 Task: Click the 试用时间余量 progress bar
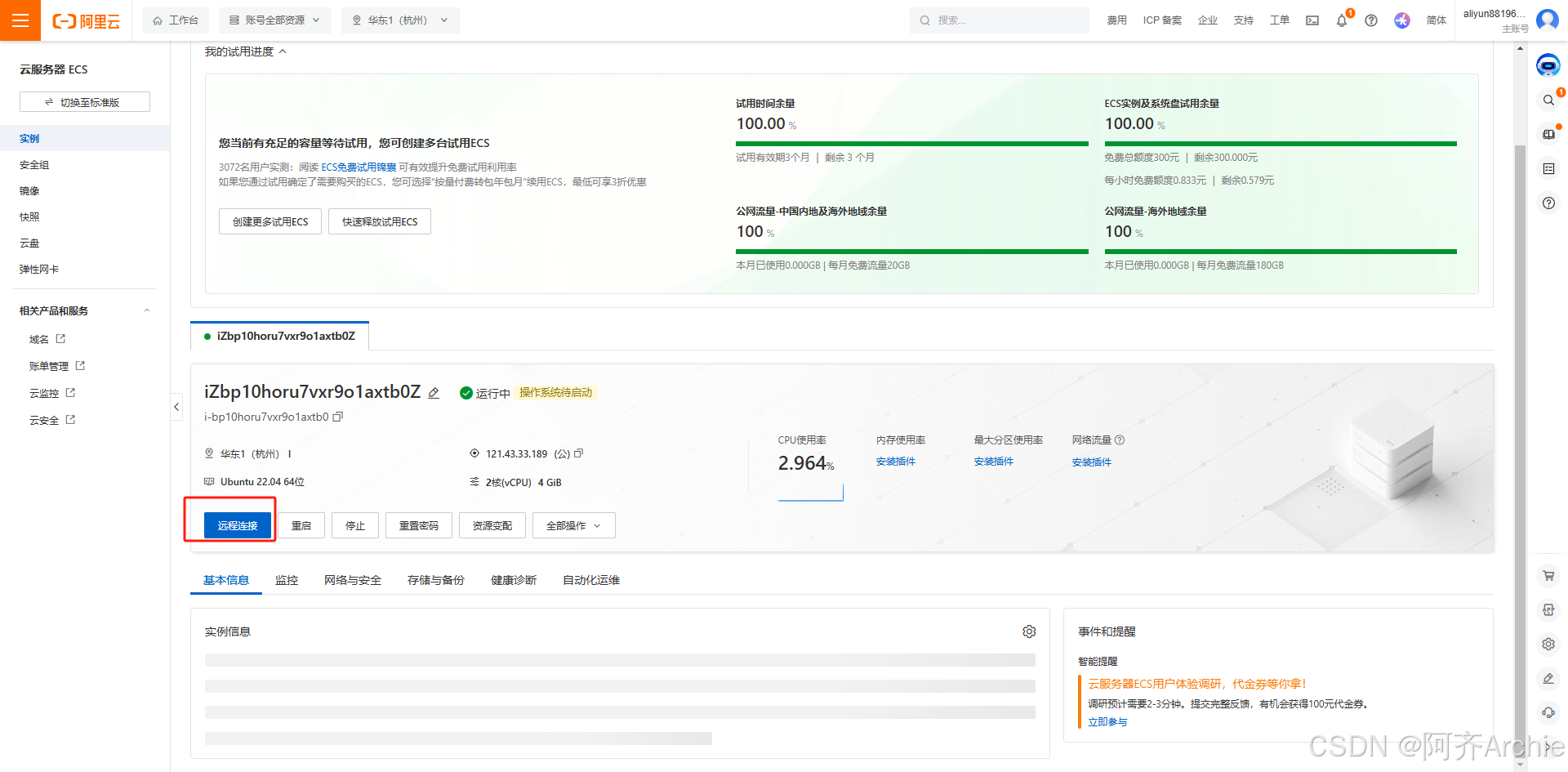[912, 144]
